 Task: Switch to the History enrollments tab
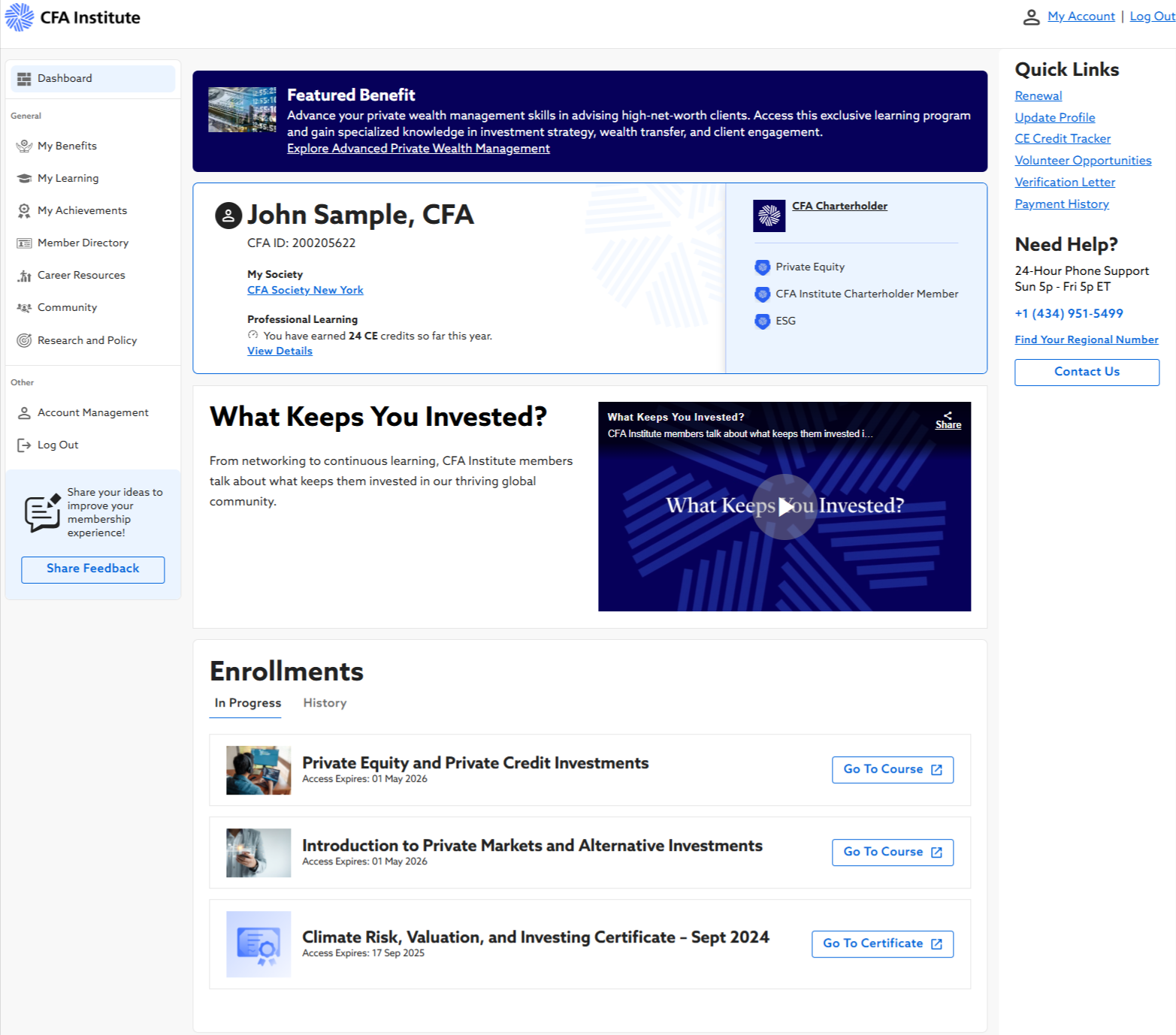pos(325,703)
